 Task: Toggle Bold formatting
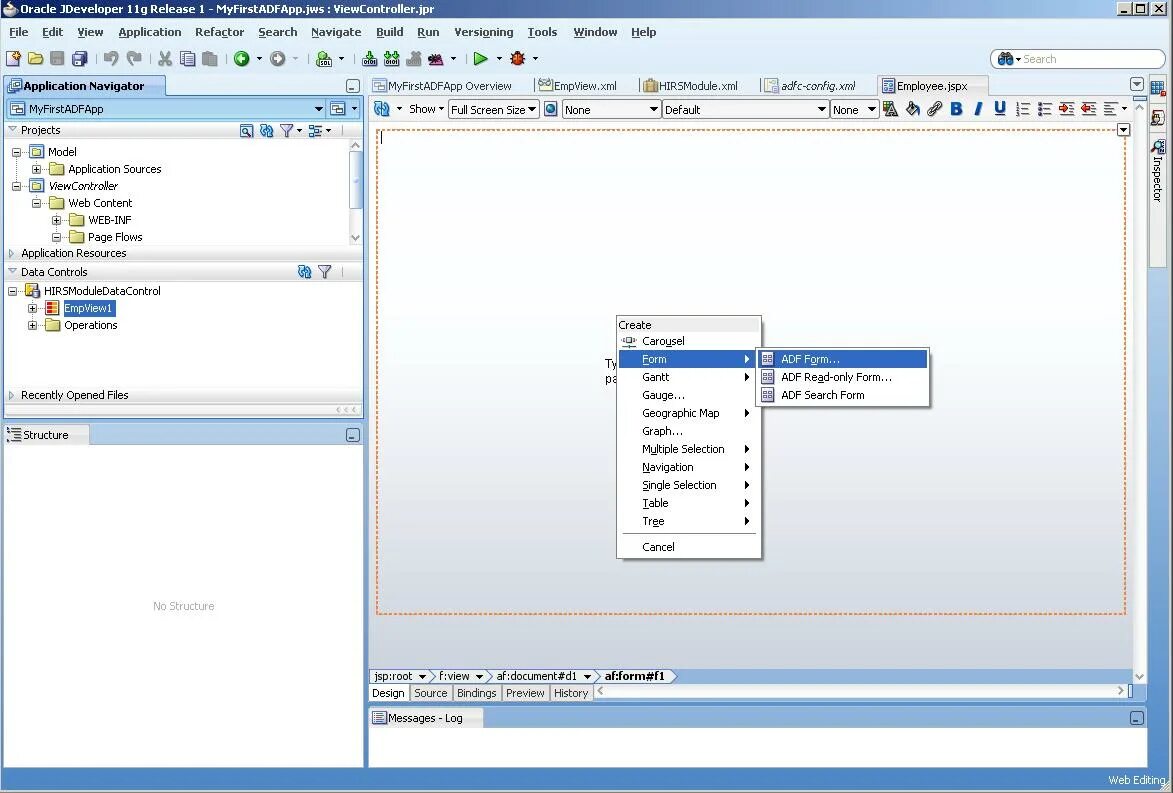click(x=956, y=109)
